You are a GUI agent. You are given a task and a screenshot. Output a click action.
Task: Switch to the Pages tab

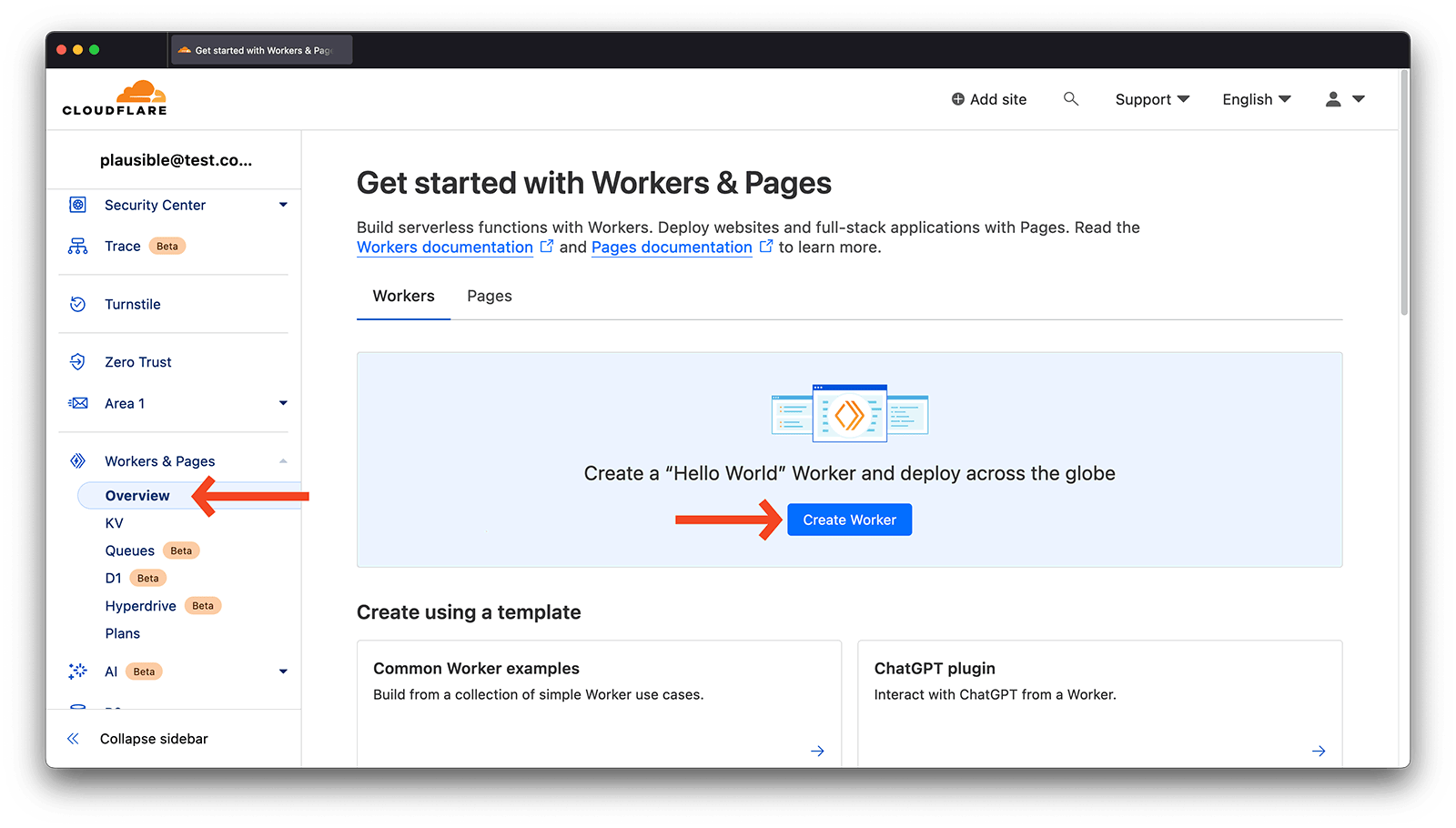pos(490,296)
